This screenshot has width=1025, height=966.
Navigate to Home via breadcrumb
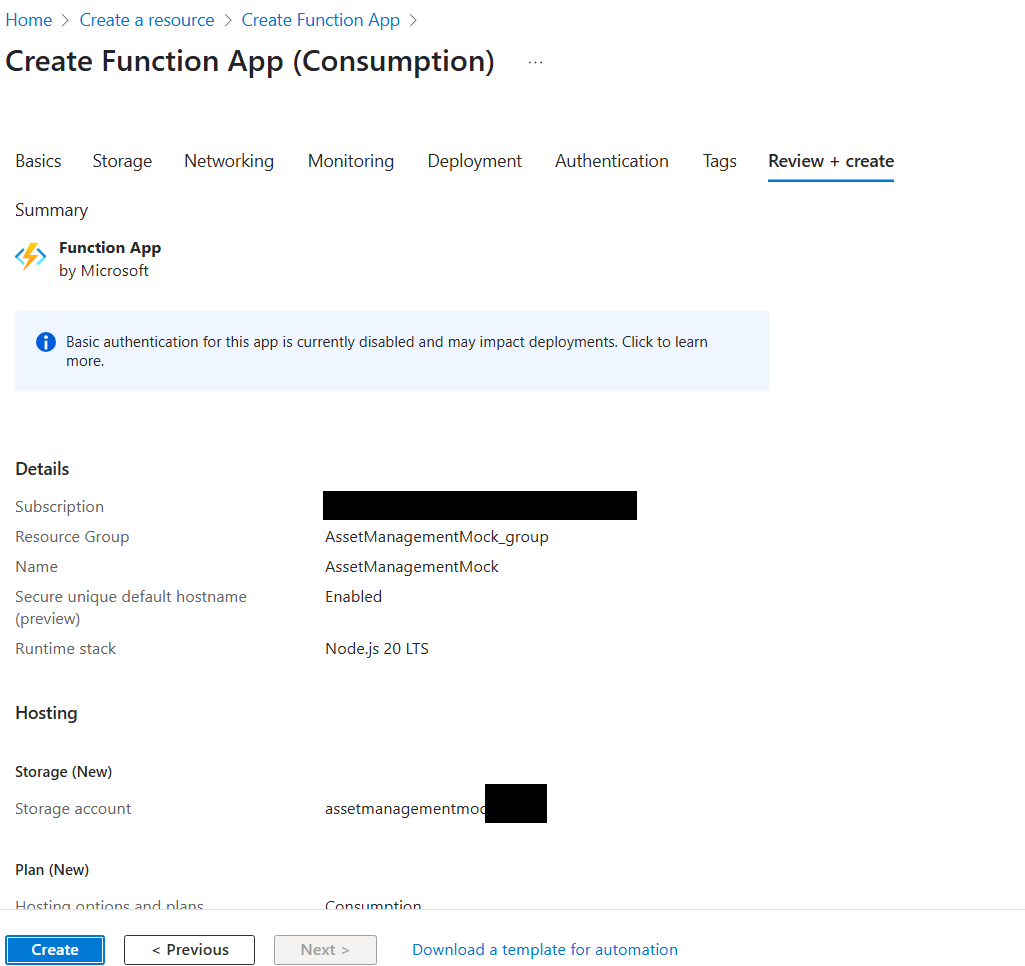coord(29,19)
